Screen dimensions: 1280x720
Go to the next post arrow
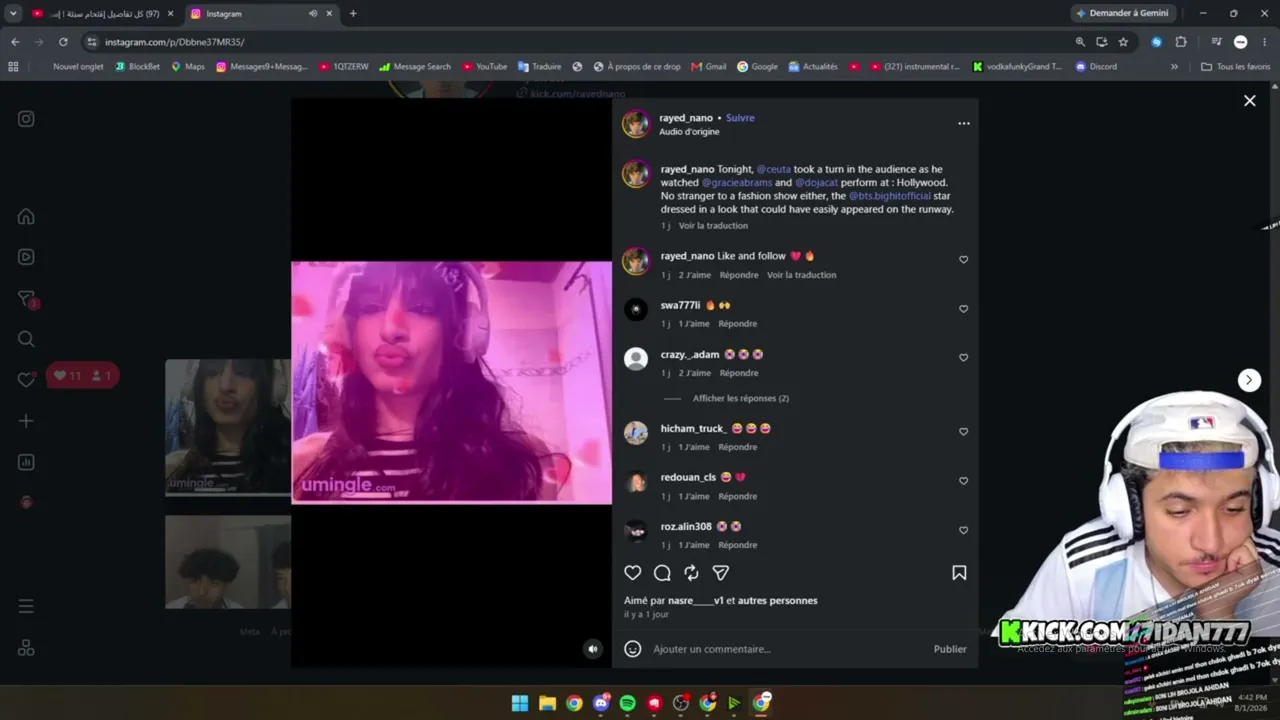pyautogui.click(x=1250, y=380)
